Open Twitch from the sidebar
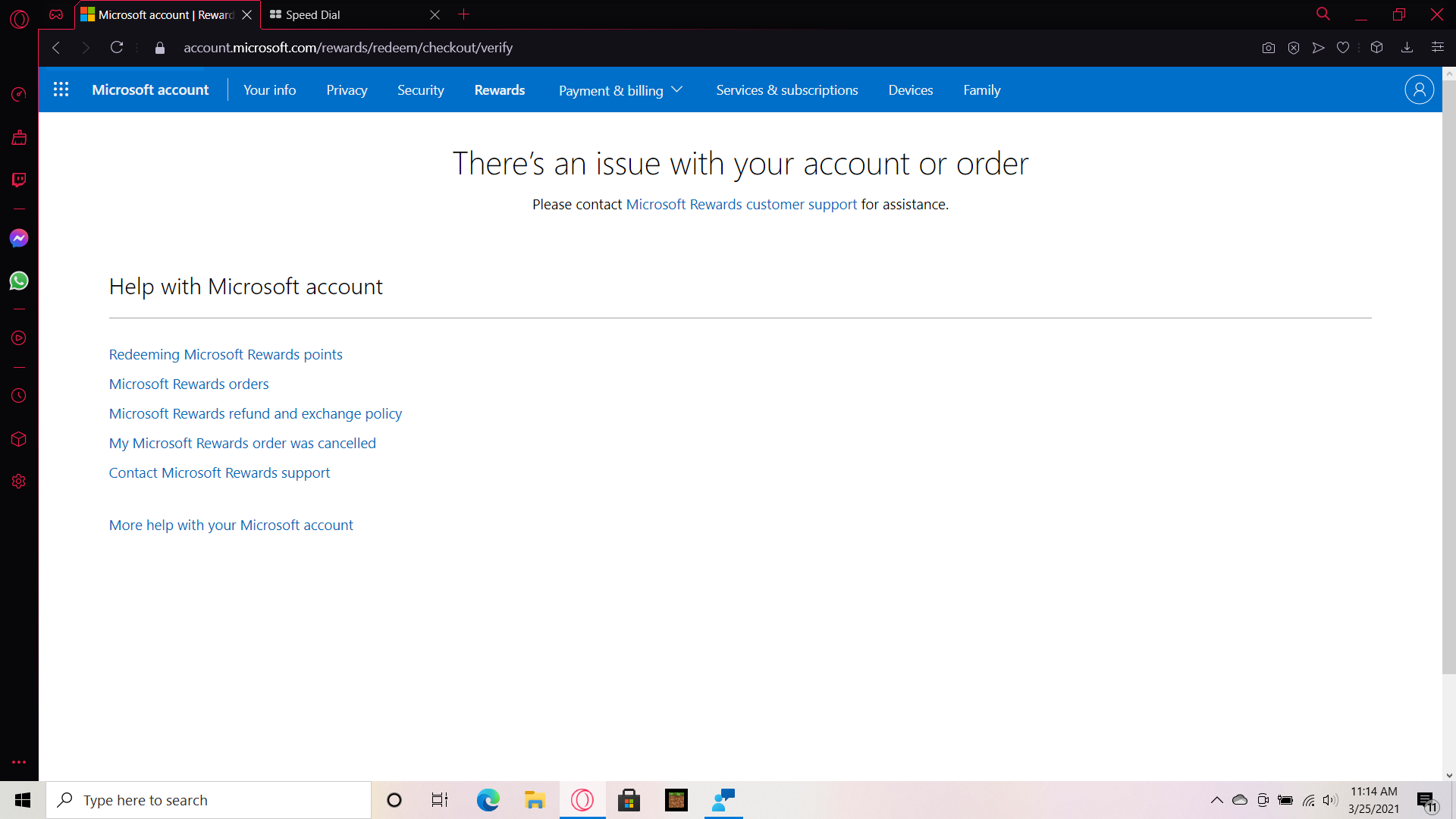Screen dimensions: 1456x819 point(18,180)
